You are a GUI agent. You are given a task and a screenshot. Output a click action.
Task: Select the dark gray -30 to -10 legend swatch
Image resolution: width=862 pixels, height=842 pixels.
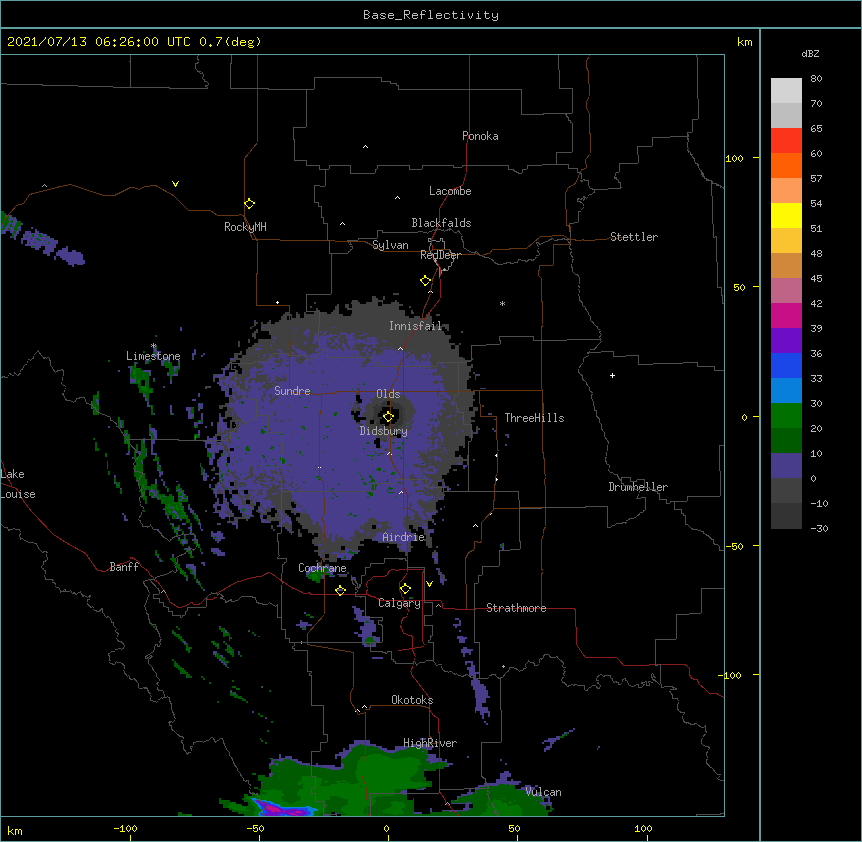[786, 516]
